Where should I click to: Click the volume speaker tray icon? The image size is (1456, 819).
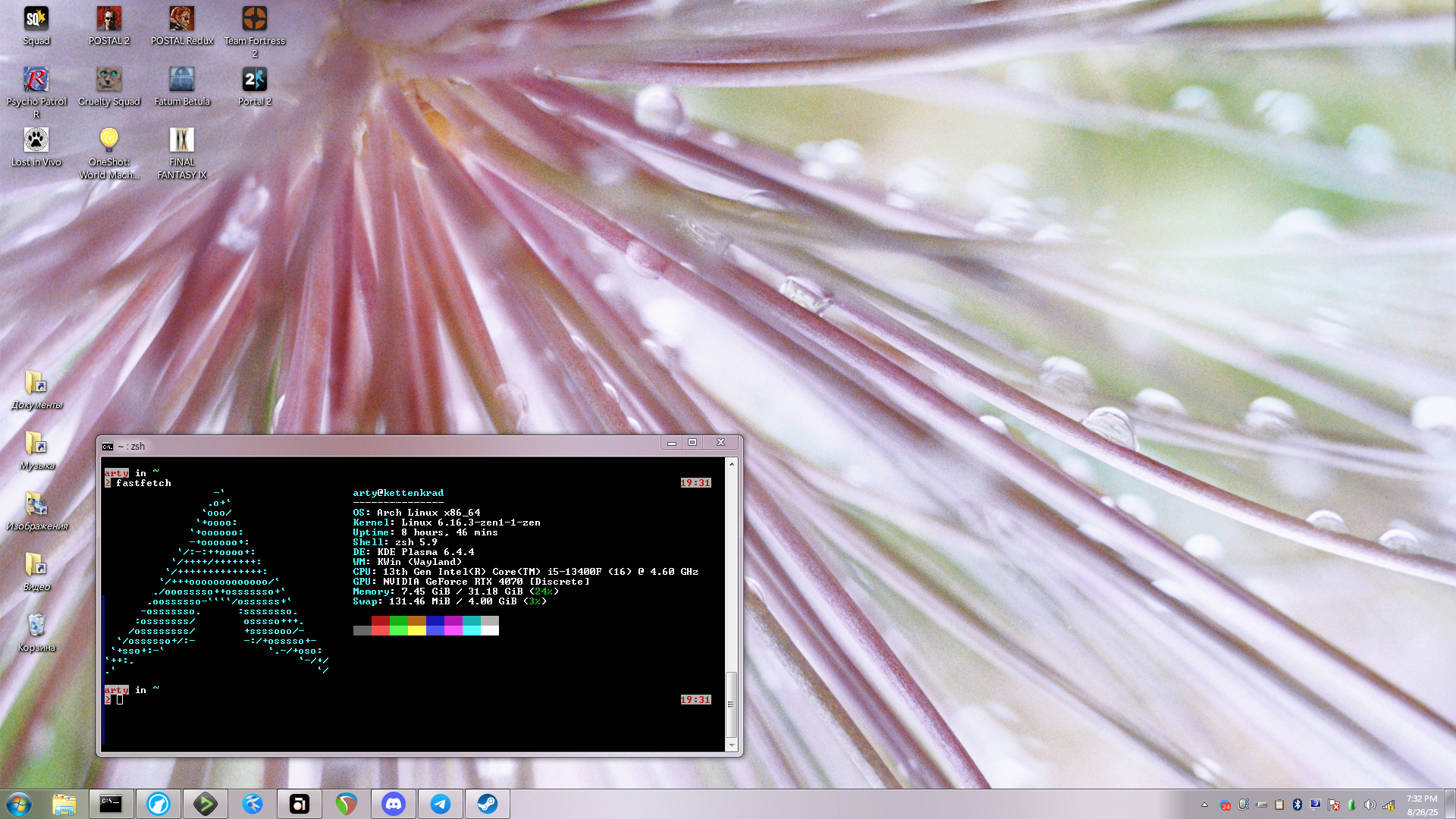click(1370, 805)
